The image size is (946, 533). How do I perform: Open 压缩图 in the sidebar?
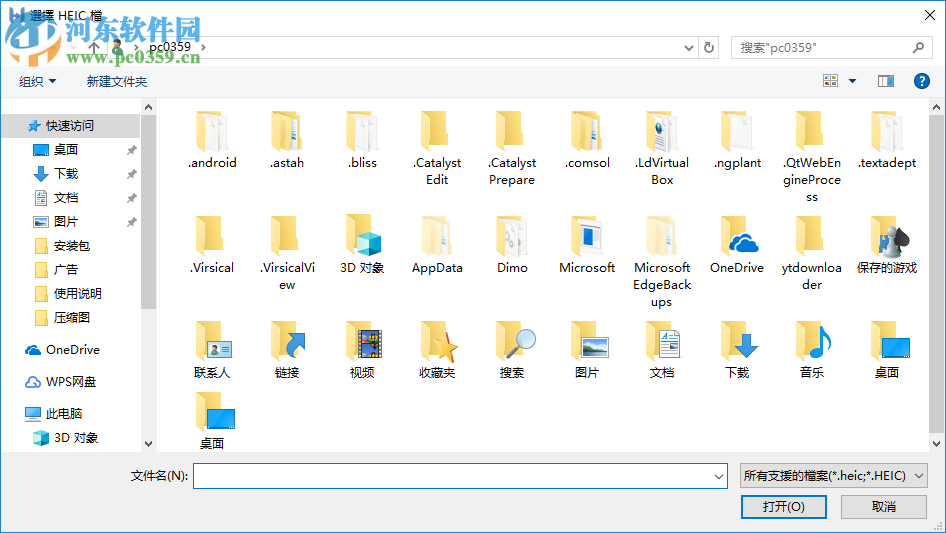click(x=71, y=318)
